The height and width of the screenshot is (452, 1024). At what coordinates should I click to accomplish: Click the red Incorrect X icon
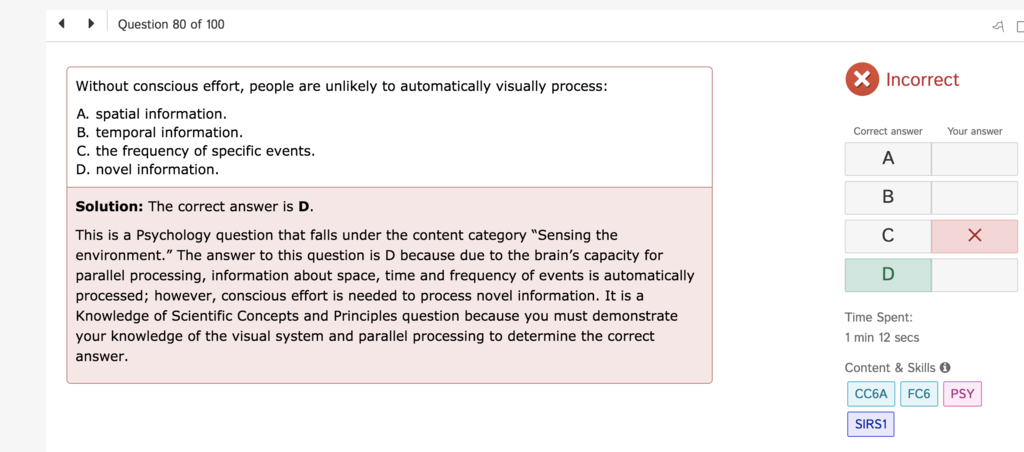[862, 80]
